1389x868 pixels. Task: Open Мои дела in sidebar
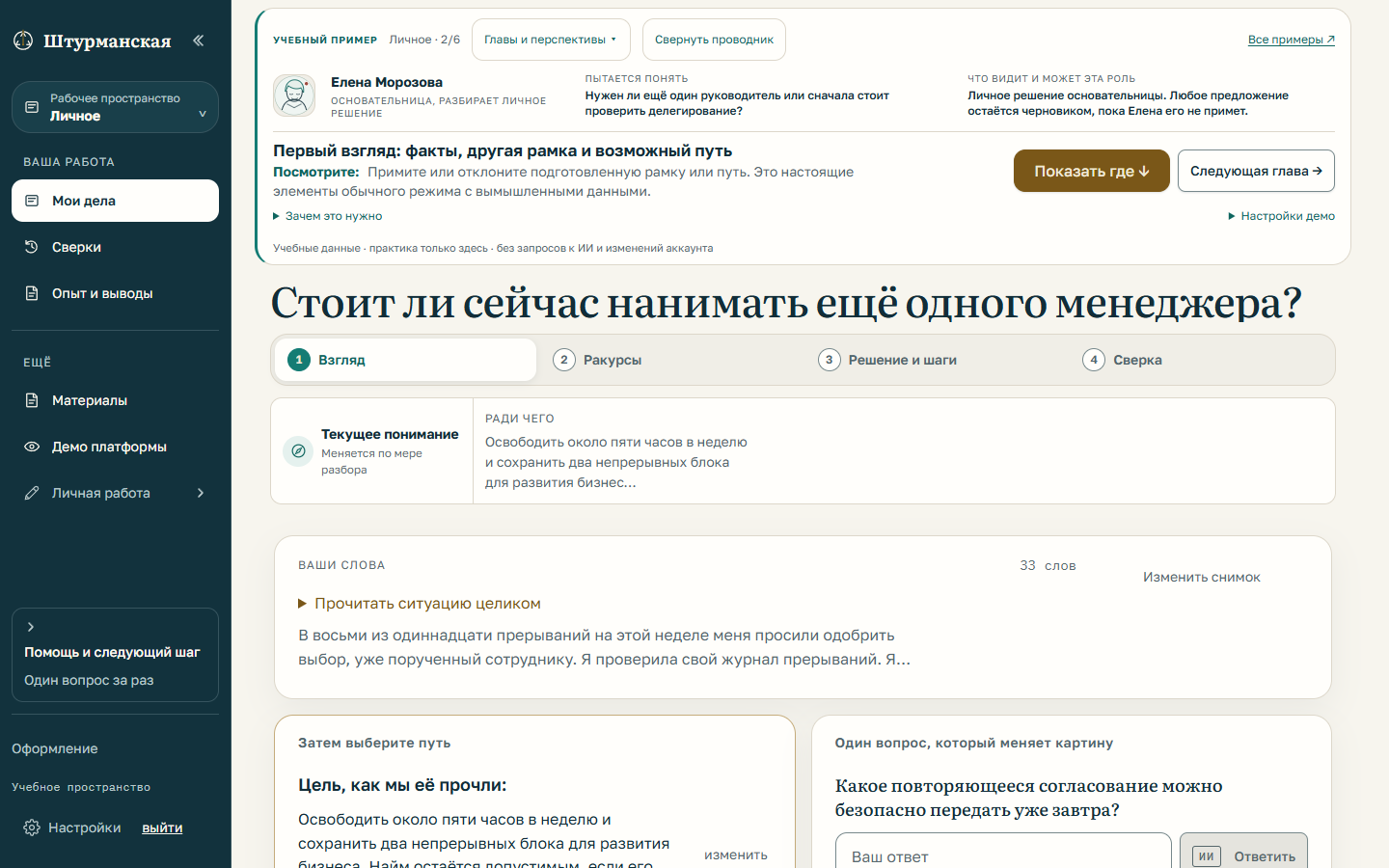pyautogui.click(x=115, y=201)
